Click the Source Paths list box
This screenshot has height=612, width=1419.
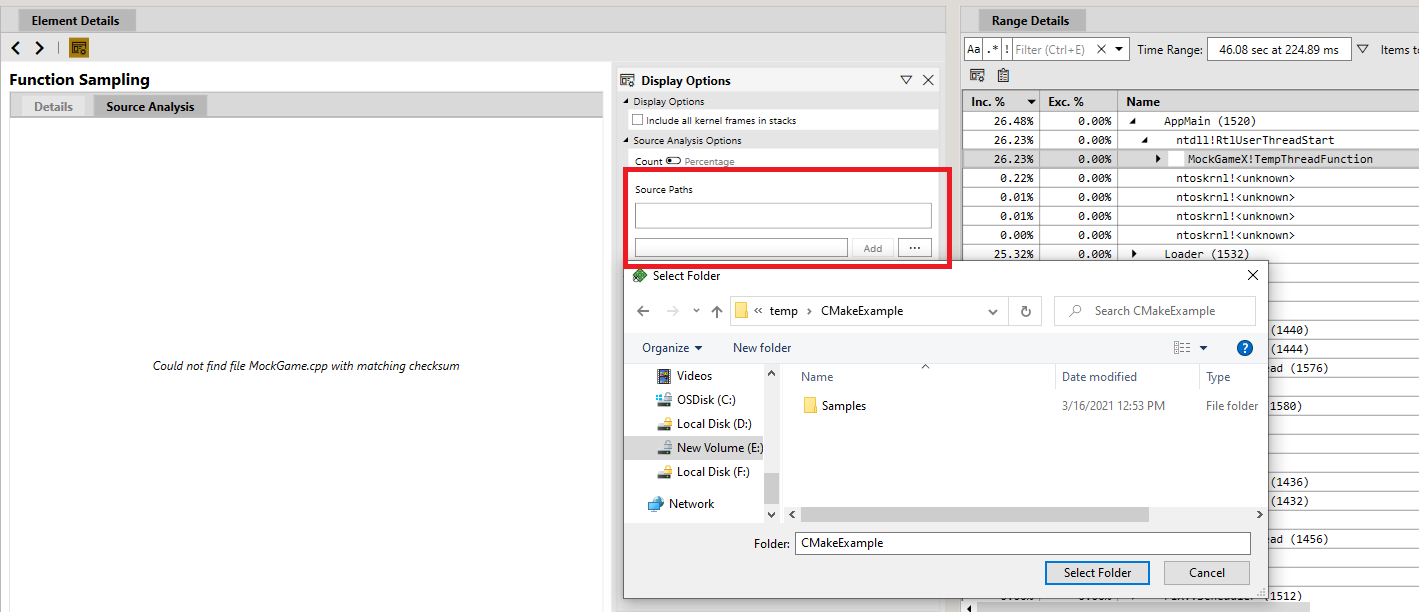(783, 215)
